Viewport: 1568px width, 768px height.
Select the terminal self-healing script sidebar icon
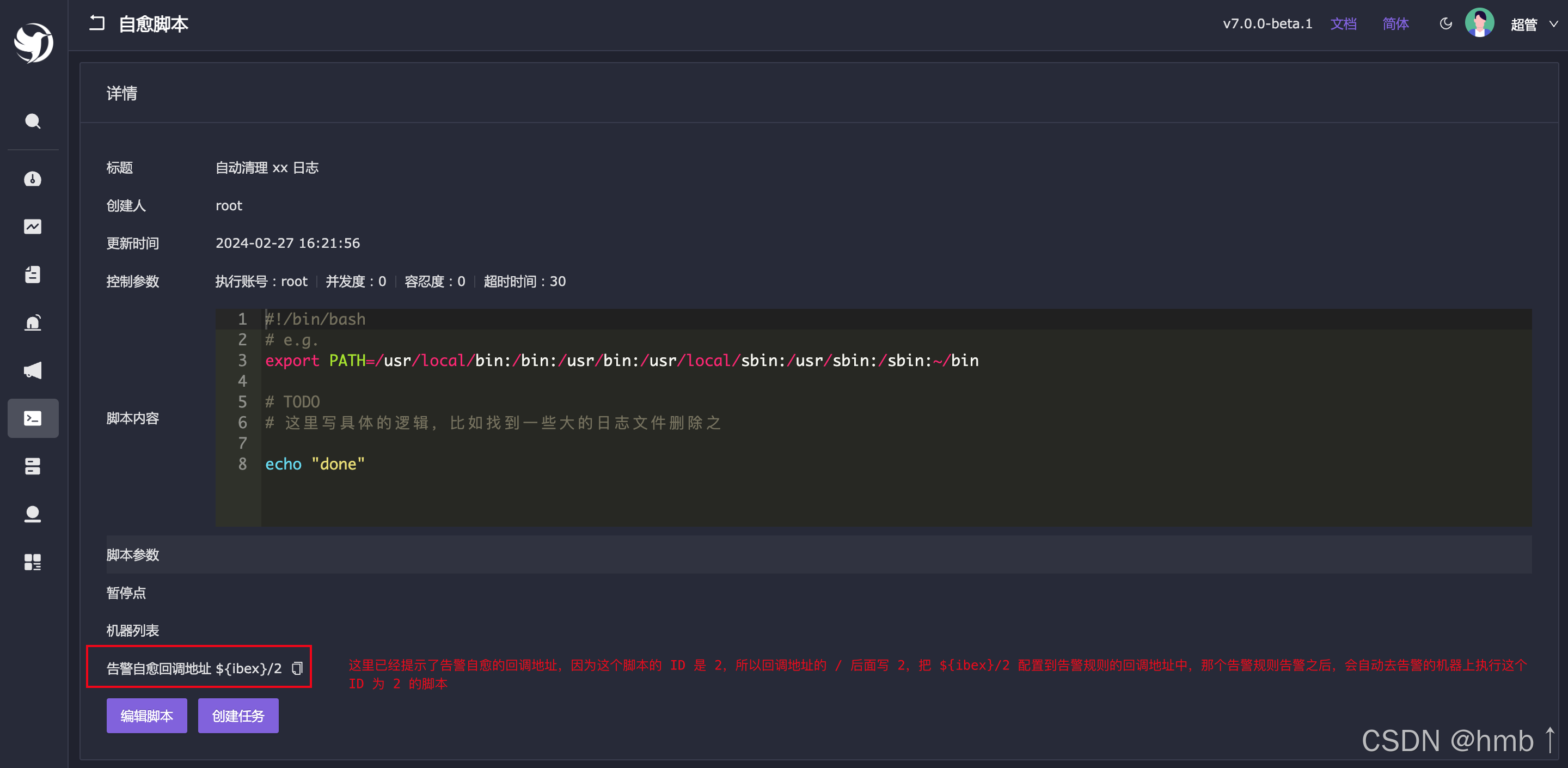33,418
